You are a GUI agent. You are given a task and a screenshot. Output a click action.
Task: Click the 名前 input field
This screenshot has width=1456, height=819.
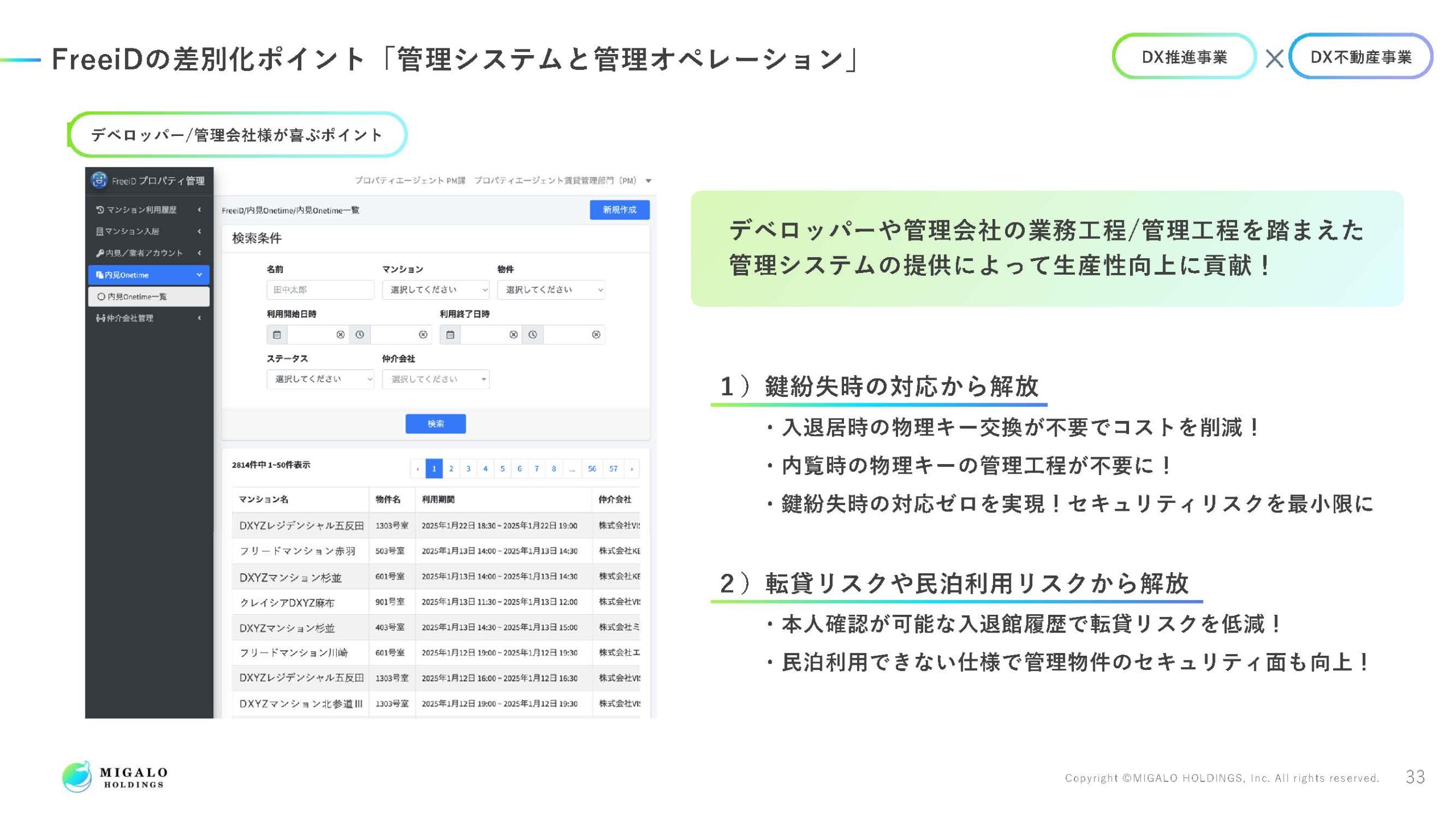click(320, 289)
